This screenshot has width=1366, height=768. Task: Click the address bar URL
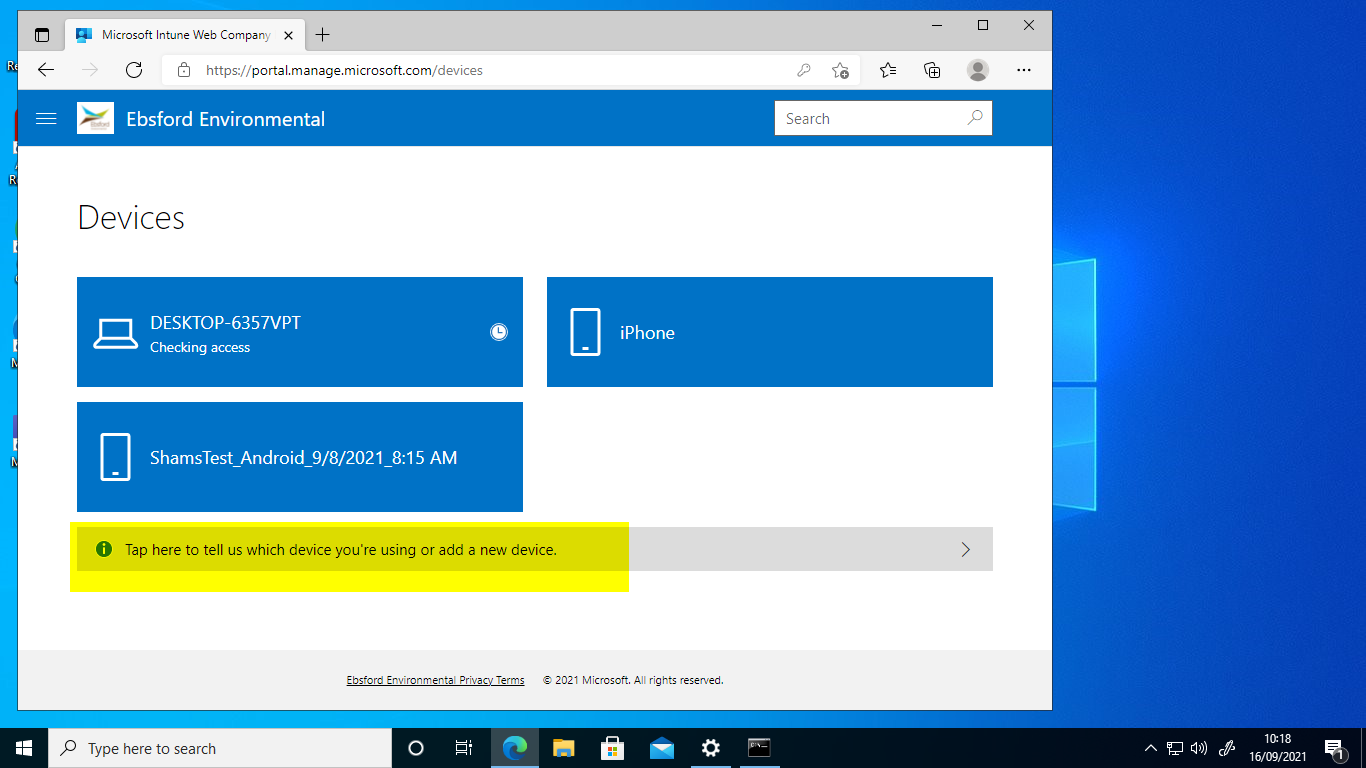[x=344, y=70]
